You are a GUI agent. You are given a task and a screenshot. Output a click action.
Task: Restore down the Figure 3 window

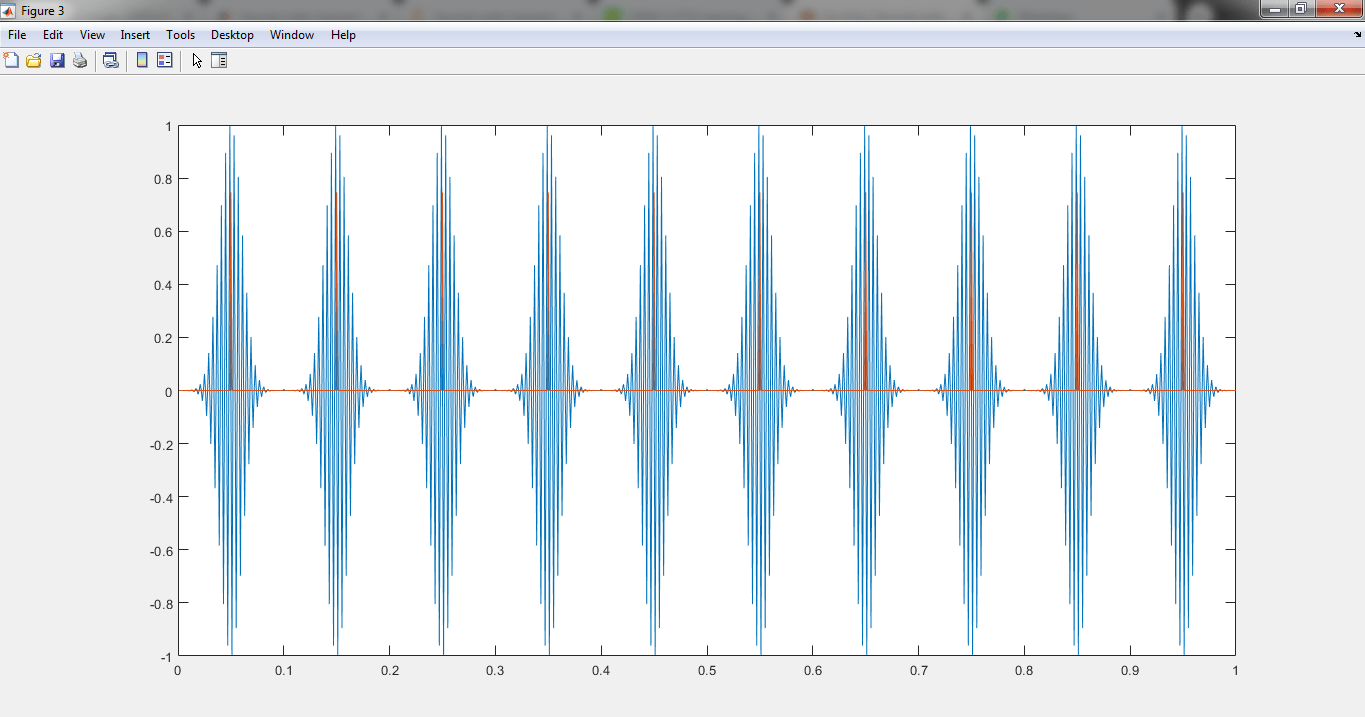(1300, 9)
